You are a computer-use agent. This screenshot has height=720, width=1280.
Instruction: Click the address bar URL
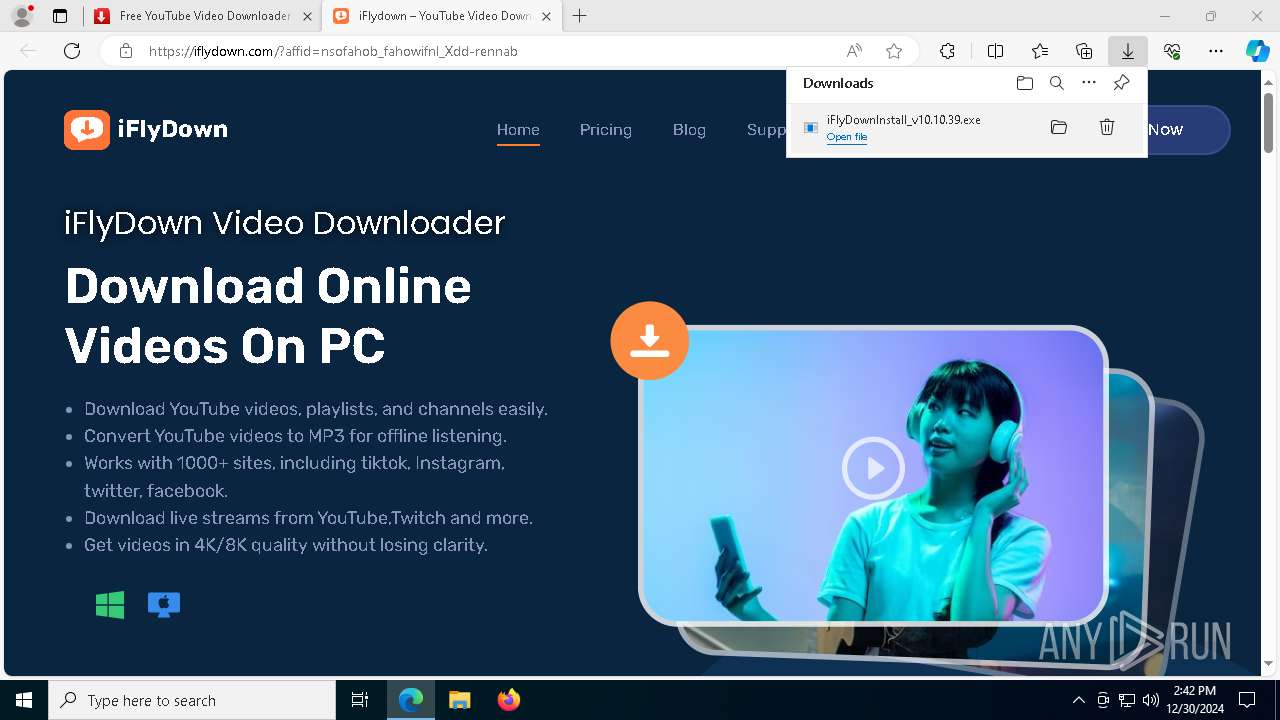[x=333, y=51]
